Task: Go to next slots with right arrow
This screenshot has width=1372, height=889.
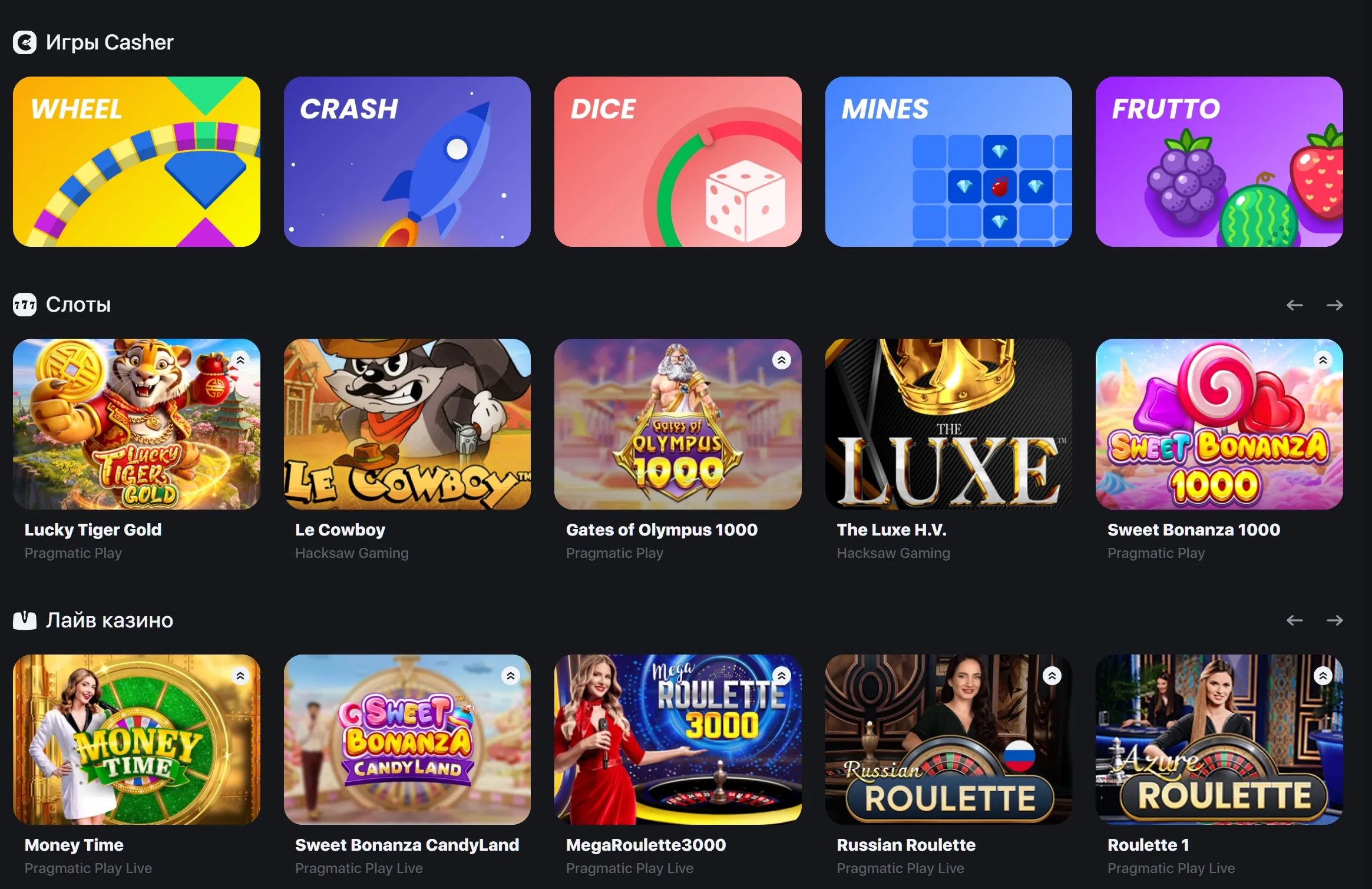Action: click(1334, 305)
